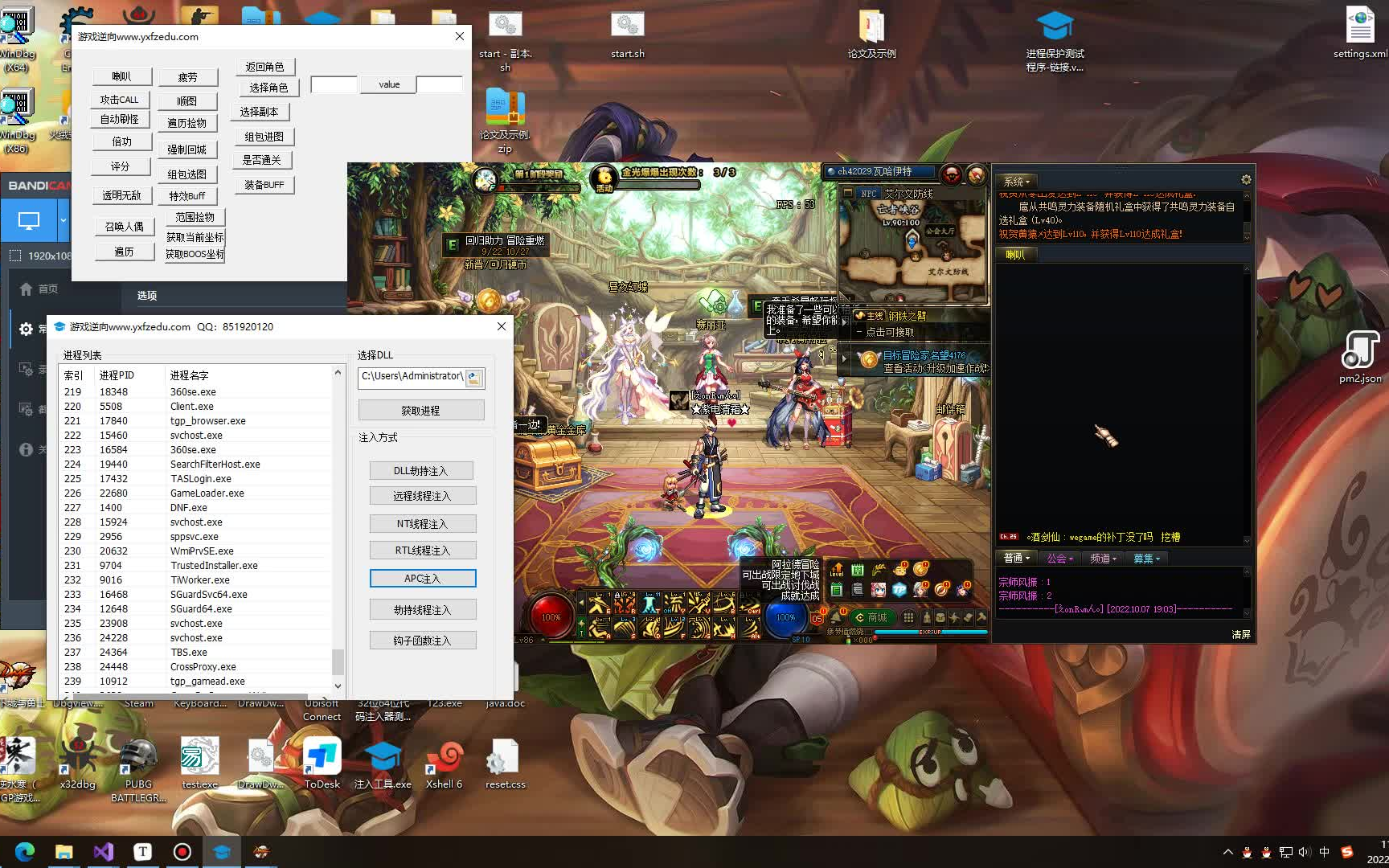Click the red HP orb showing 100%

click(551, 617)
